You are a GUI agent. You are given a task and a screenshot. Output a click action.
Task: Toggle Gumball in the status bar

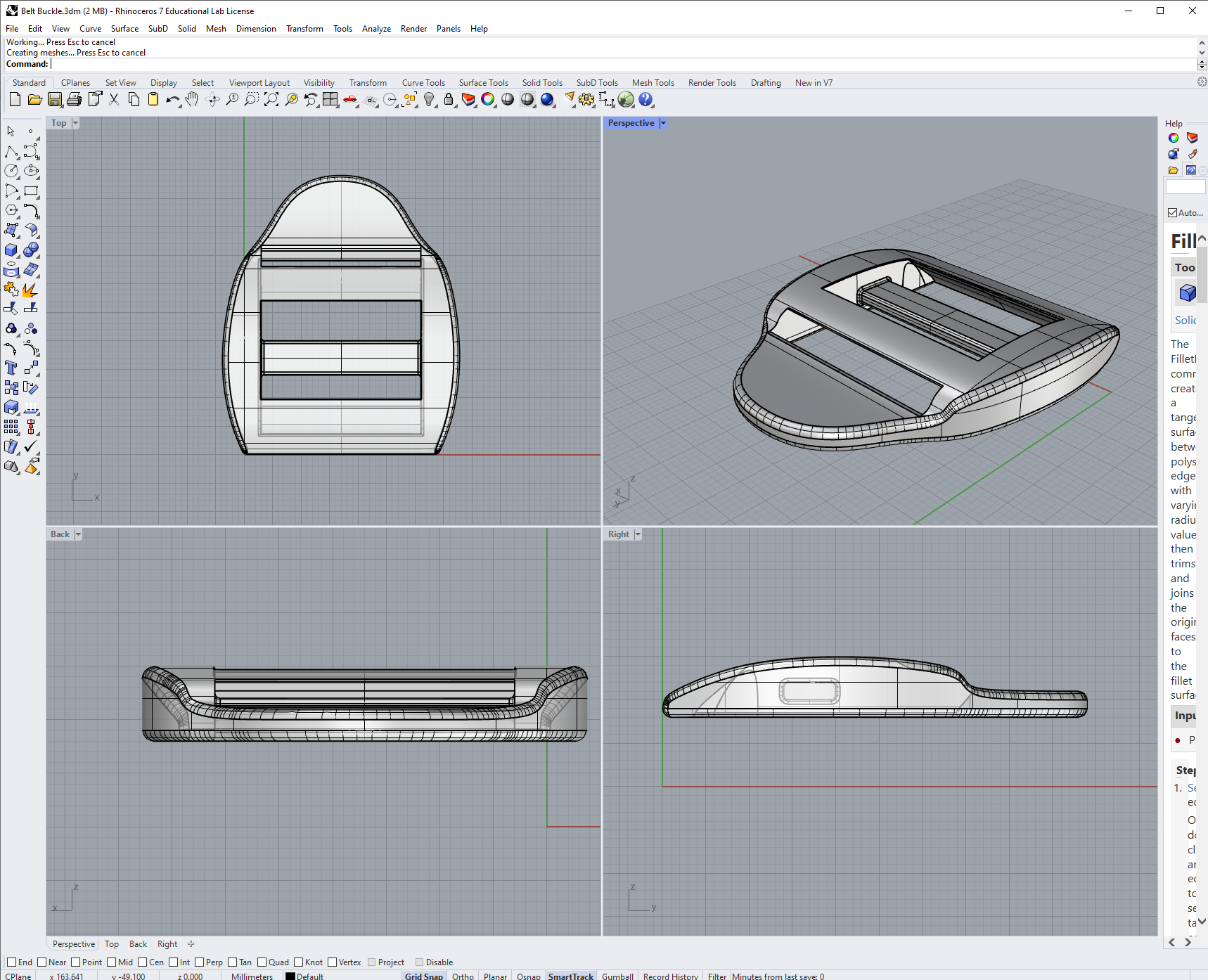(617, 976)
